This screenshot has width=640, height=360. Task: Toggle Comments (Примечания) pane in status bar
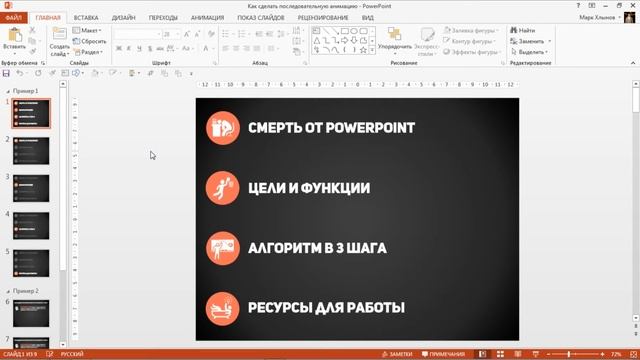pyautogui.click(x=443, y=354)
